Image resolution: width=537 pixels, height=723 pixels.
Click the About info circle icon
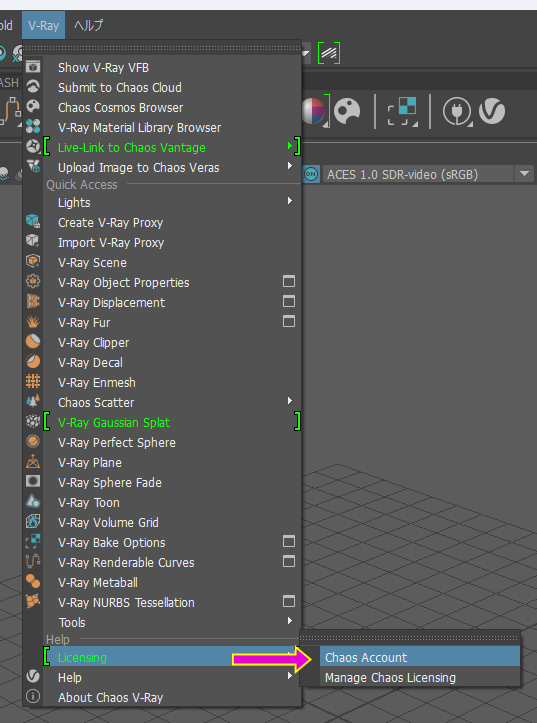coord(33,696)
